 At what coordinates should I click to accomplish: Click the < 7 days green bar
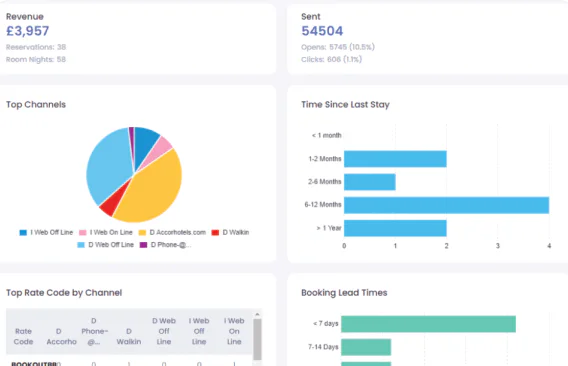[429, 324]
